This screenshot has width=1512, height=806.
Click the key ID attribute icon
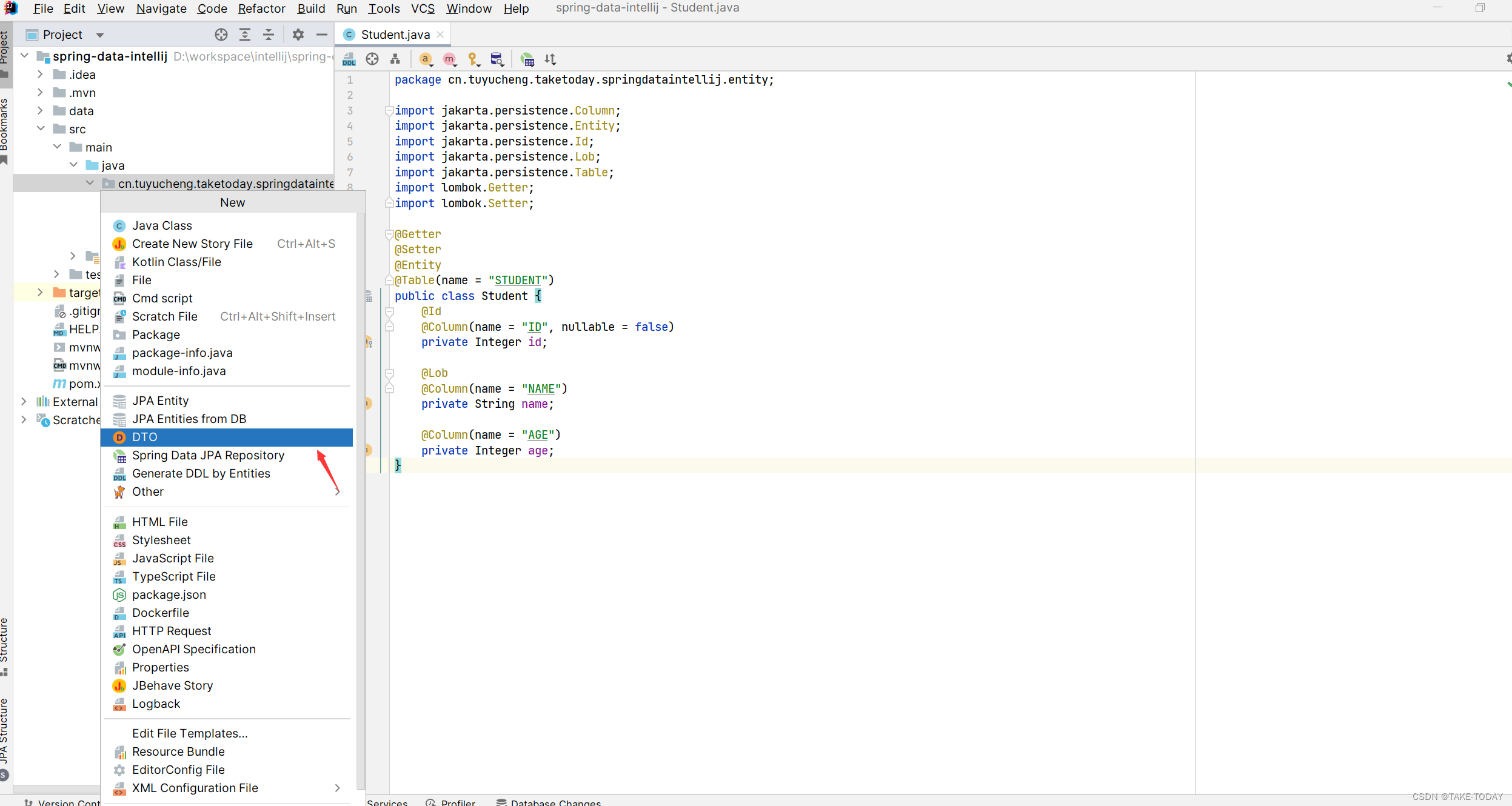(x=473, y=59)
